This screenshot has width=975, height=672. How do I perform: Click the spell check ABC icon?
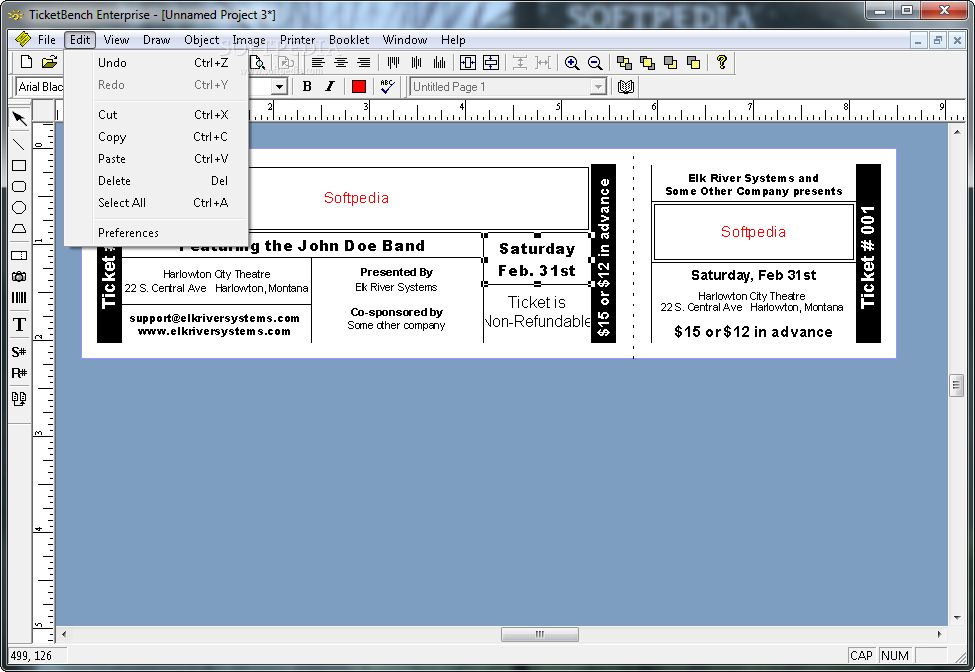387,86
